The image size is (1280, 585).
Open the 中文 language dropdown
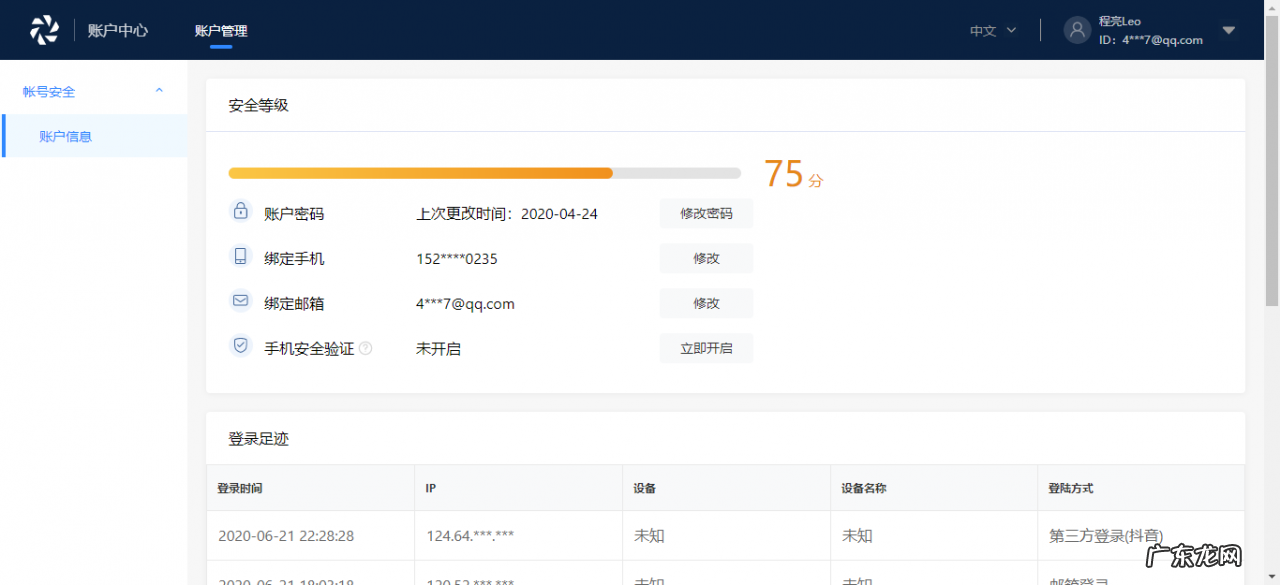pyautogui.click(x=992, y=30)
